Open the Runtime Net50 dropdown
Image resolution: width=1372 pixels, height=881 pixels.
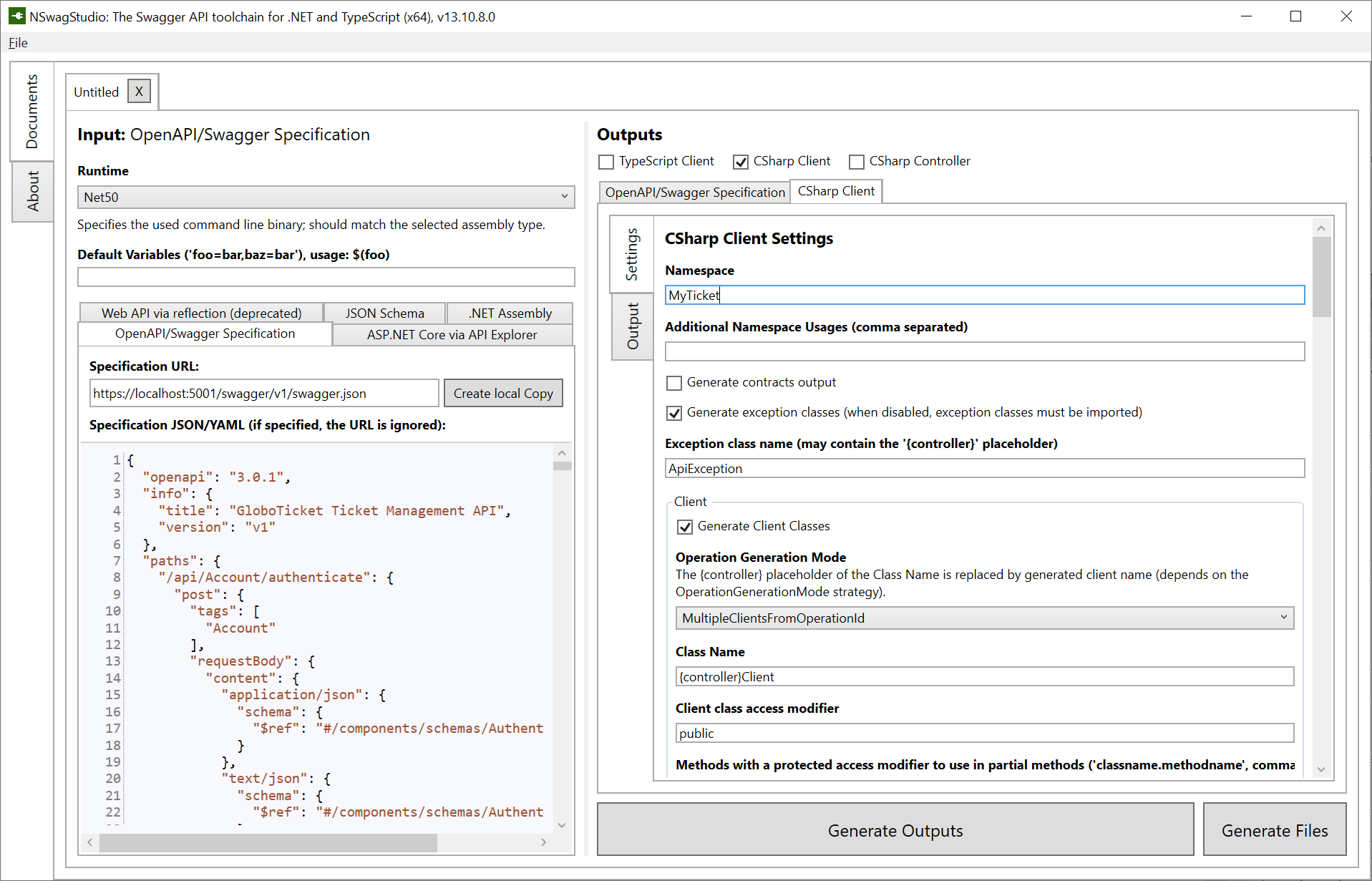point(326,197)
